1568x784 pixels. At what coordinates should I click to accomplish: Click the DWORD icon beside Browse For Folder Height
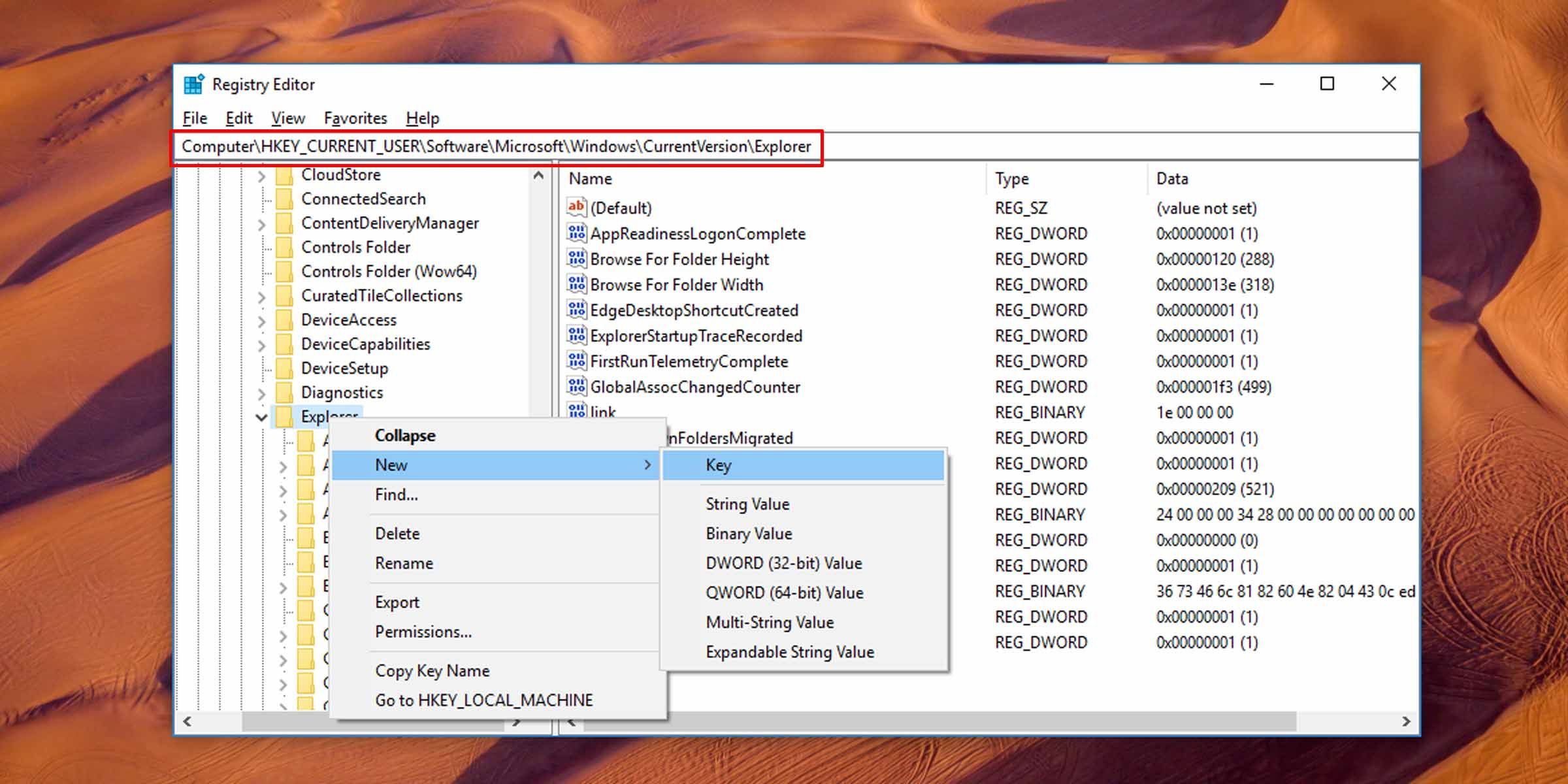tap(578, 259)
